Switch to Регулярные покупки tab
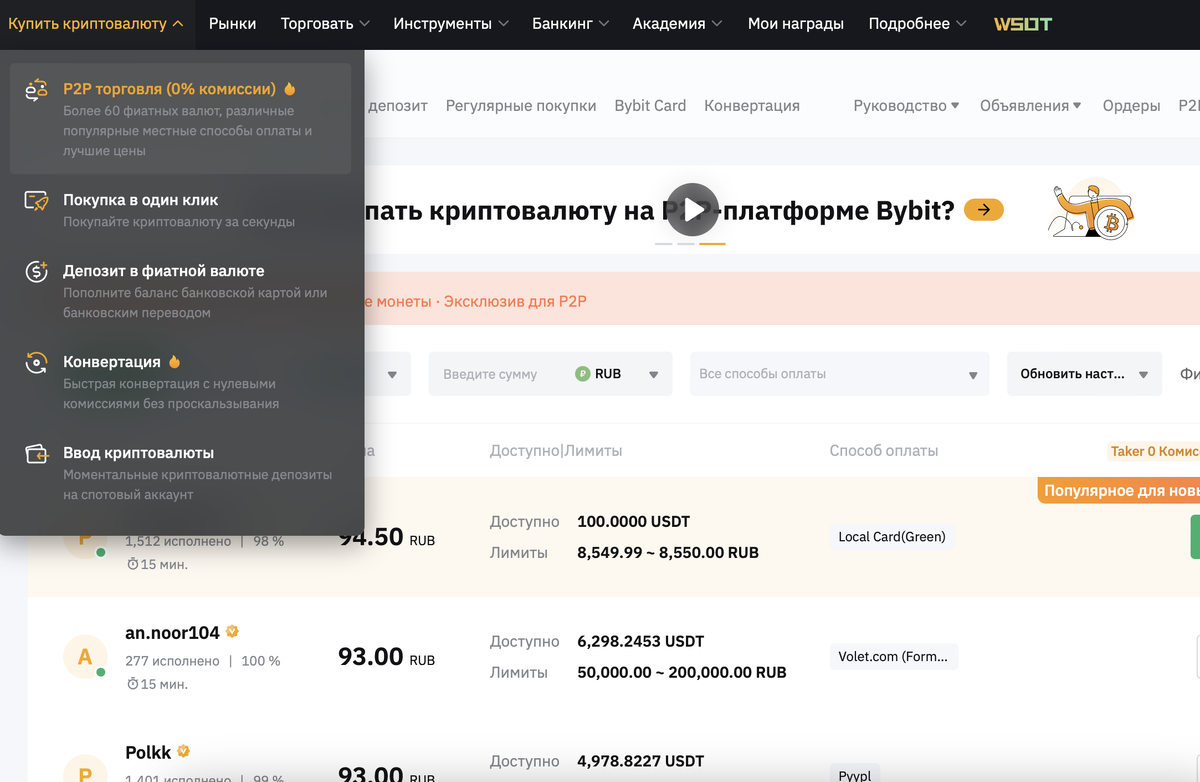Screen dimensions: 1200x782 521,105
